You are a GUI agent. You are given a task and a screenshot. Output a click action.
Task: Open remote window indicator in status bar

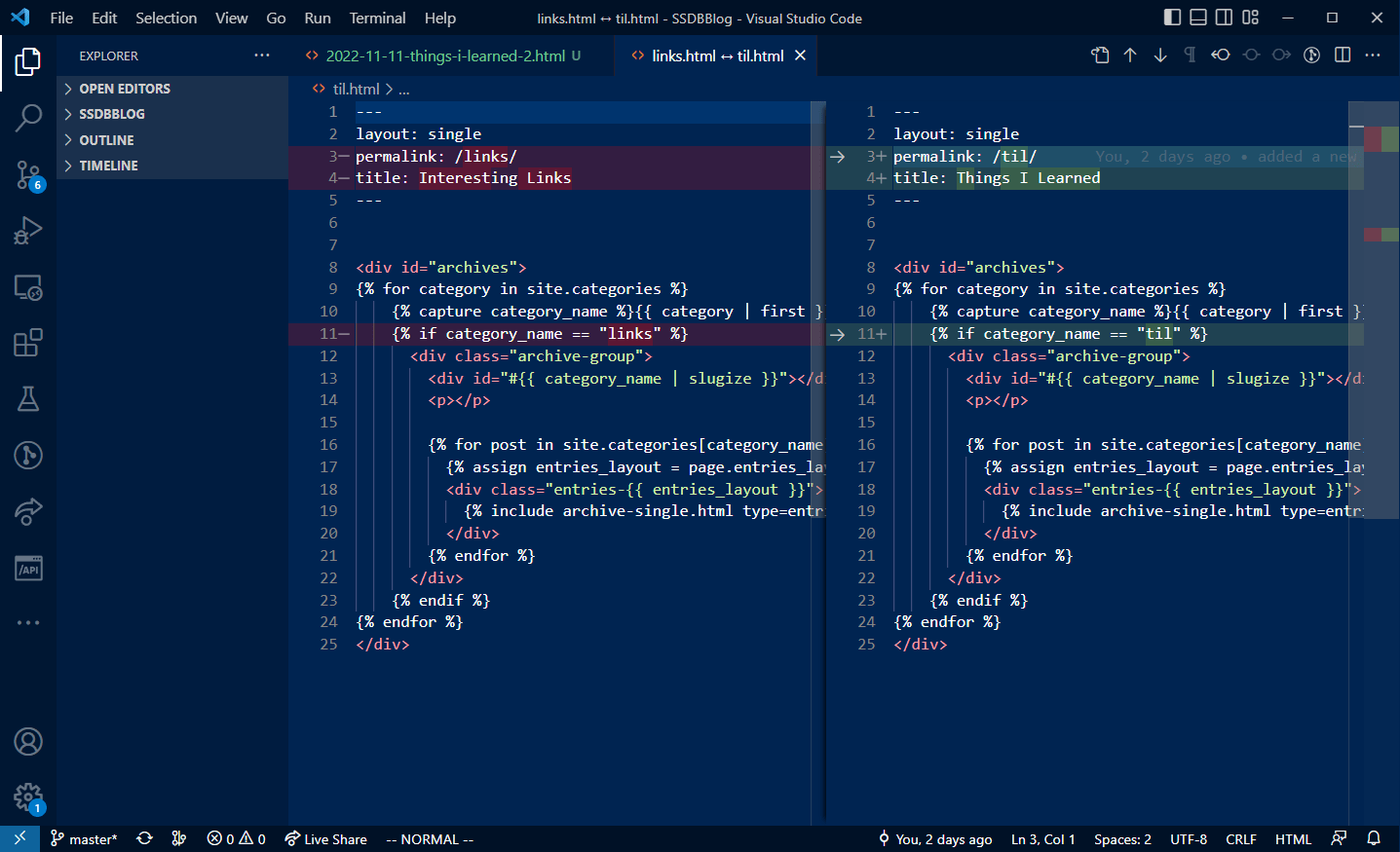[x=19, y=838]
